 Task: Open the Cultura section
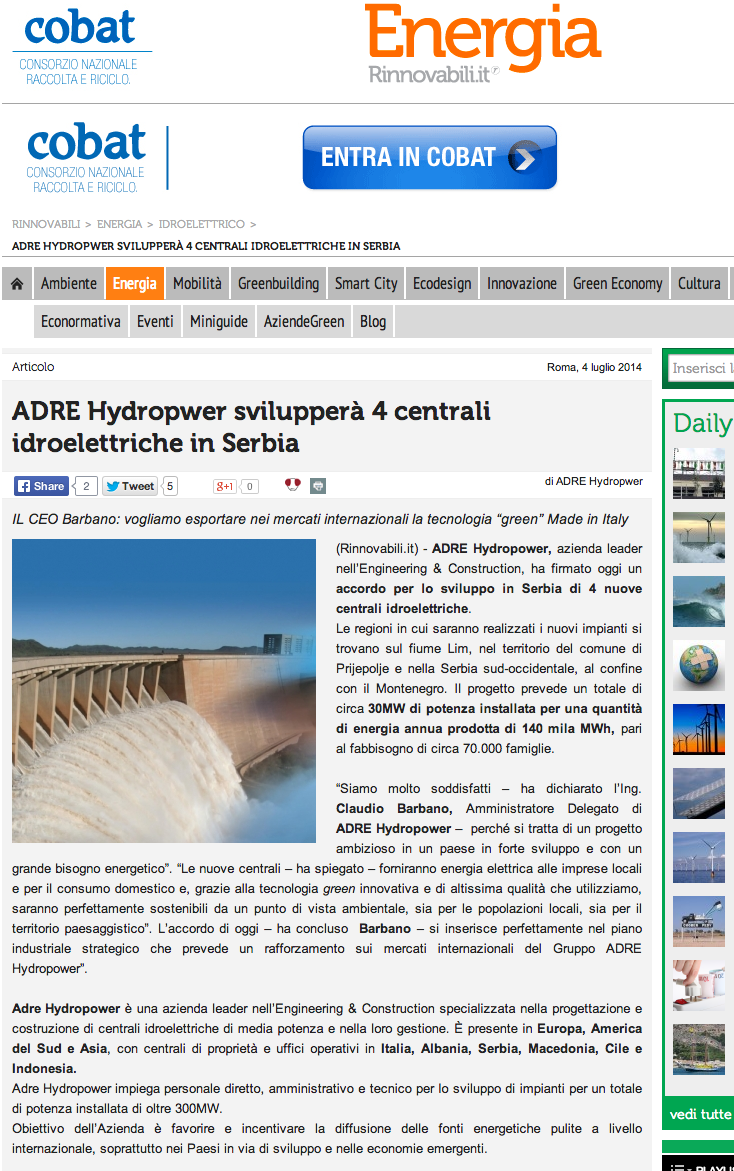pyautogui.click(x=699, y=284)
